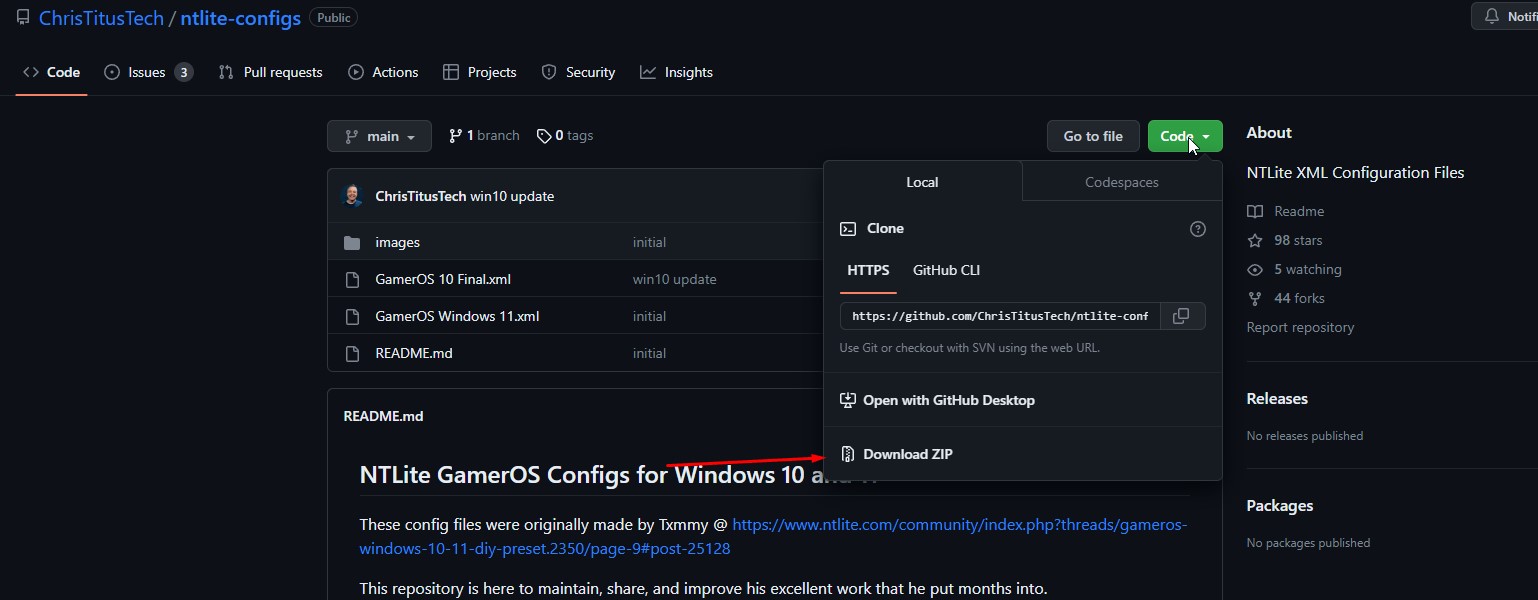This screenshot has width=1538, height=600.
Task: Switch to the Codespaces tab
Action: pyautogui.click(x=1120, y=182)
